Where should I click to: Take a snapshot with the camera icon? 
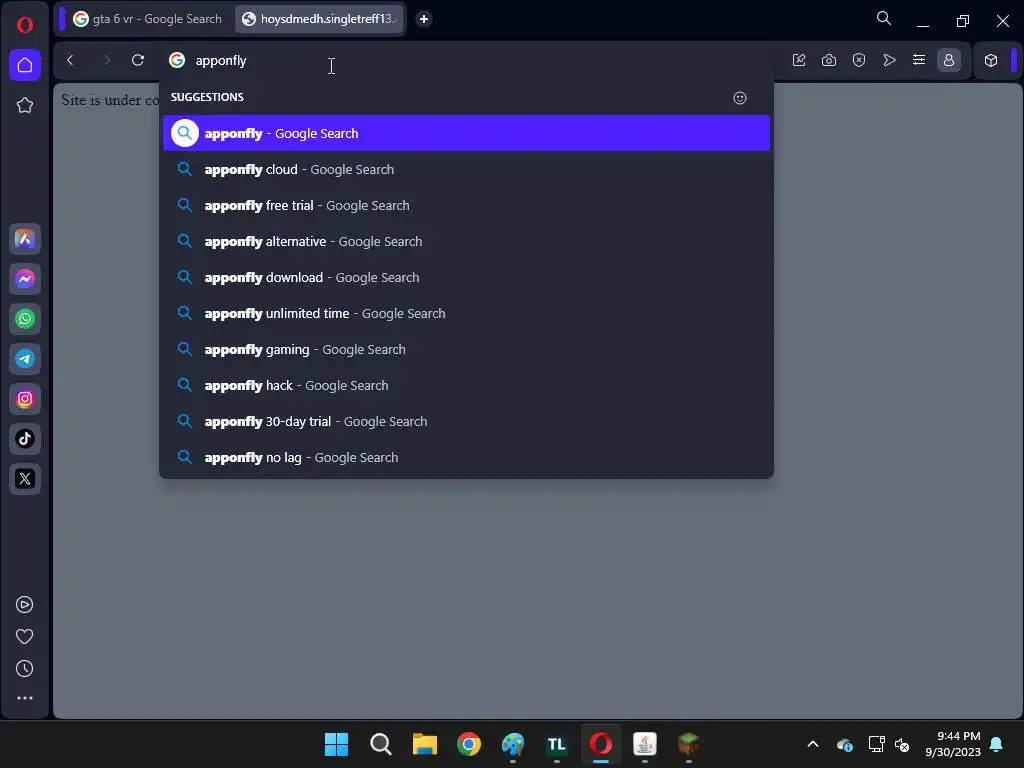(829, 60)
